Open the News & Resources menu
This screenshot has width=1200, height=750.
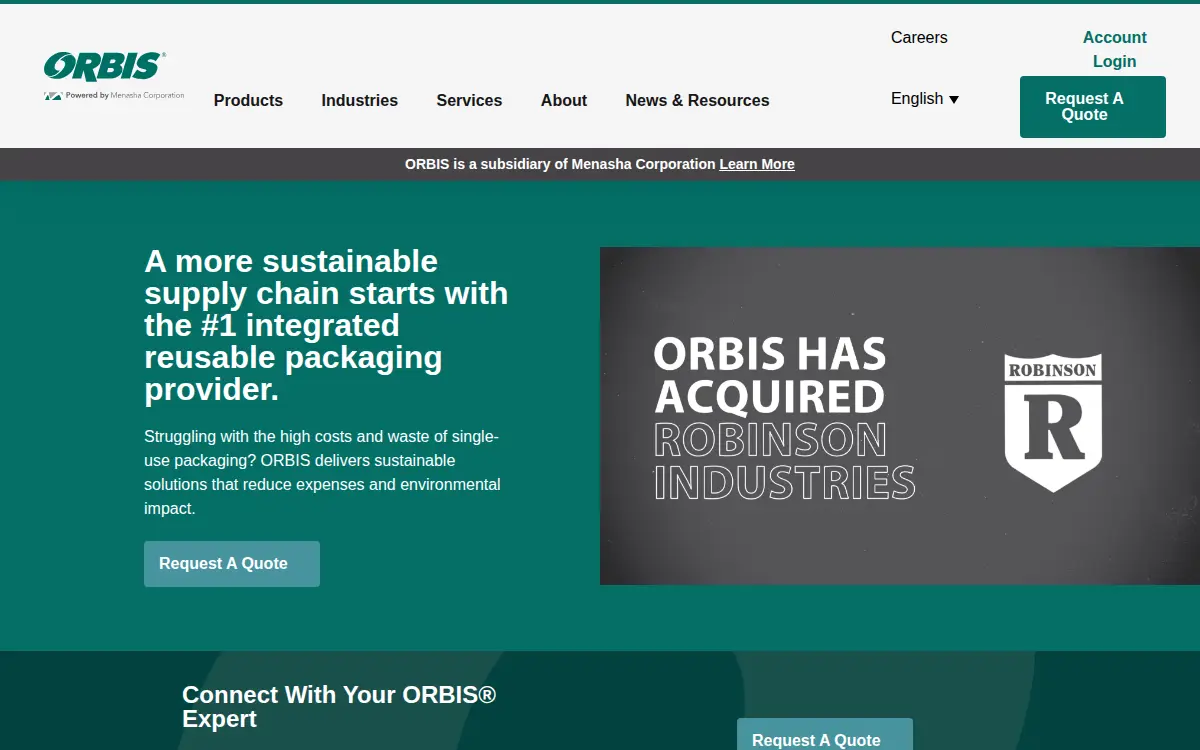(x=697, y=100)
